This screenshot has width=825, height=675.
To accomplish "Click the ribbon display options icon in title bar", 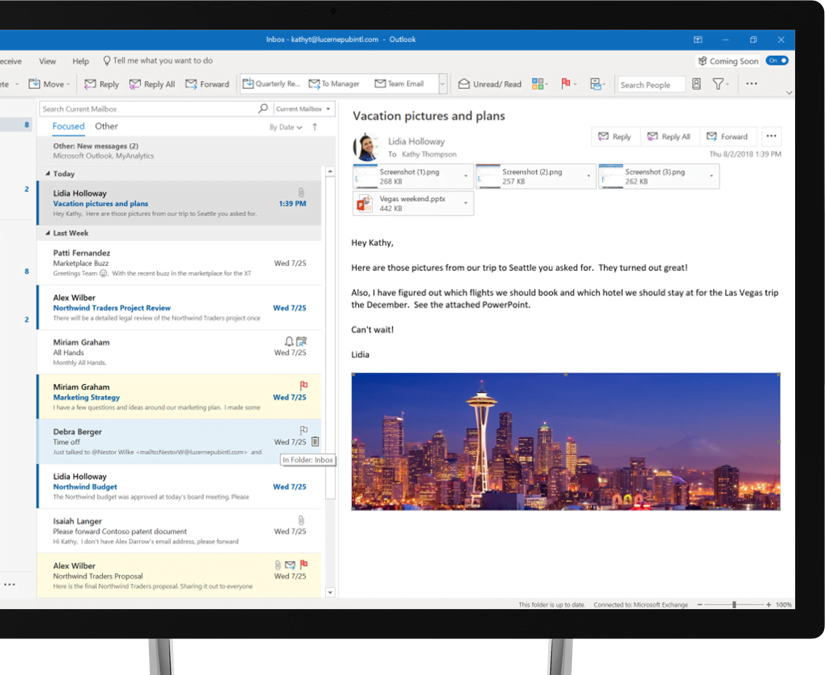I will (x=698, y=39).
